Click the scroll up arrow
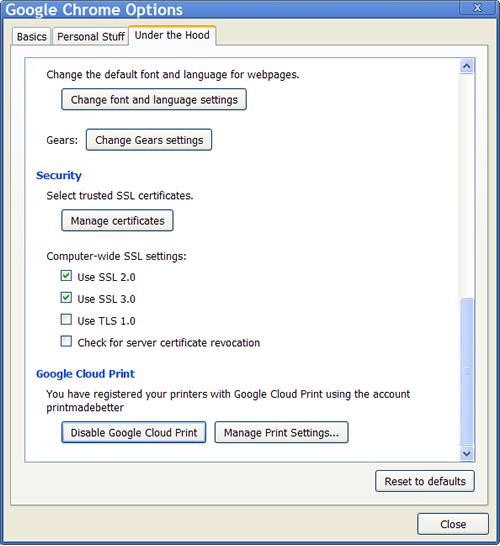 467,66
